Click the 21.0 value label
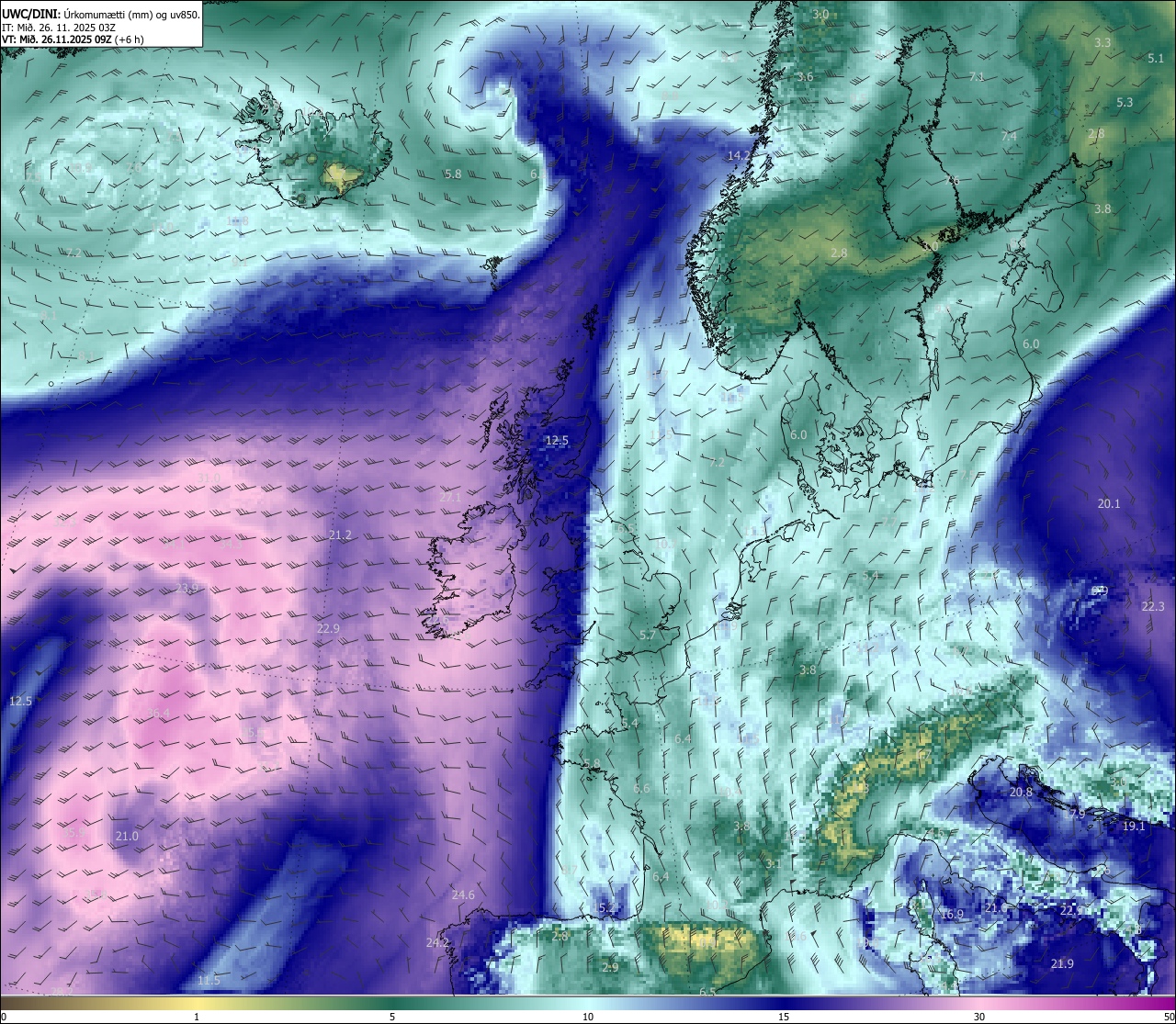The width and height of the screenshot is (1176, 1024). coord(127,836)
